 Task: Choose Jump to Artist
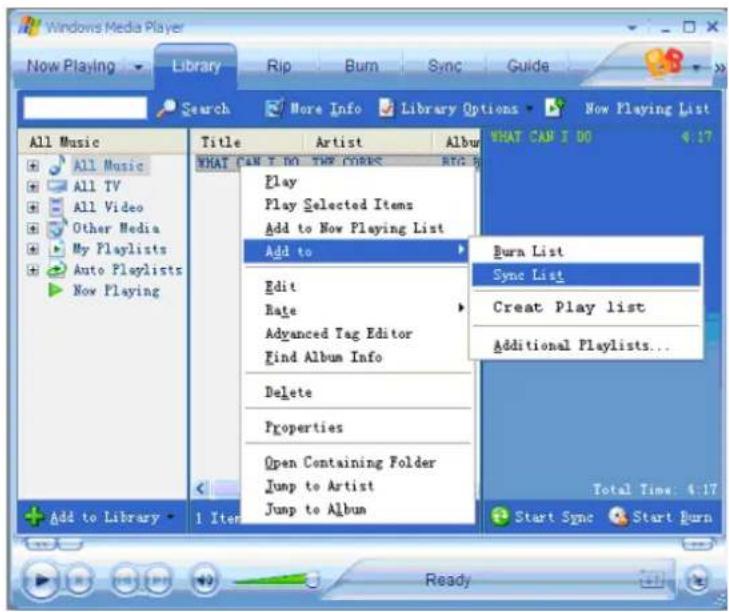coord(359,486)
